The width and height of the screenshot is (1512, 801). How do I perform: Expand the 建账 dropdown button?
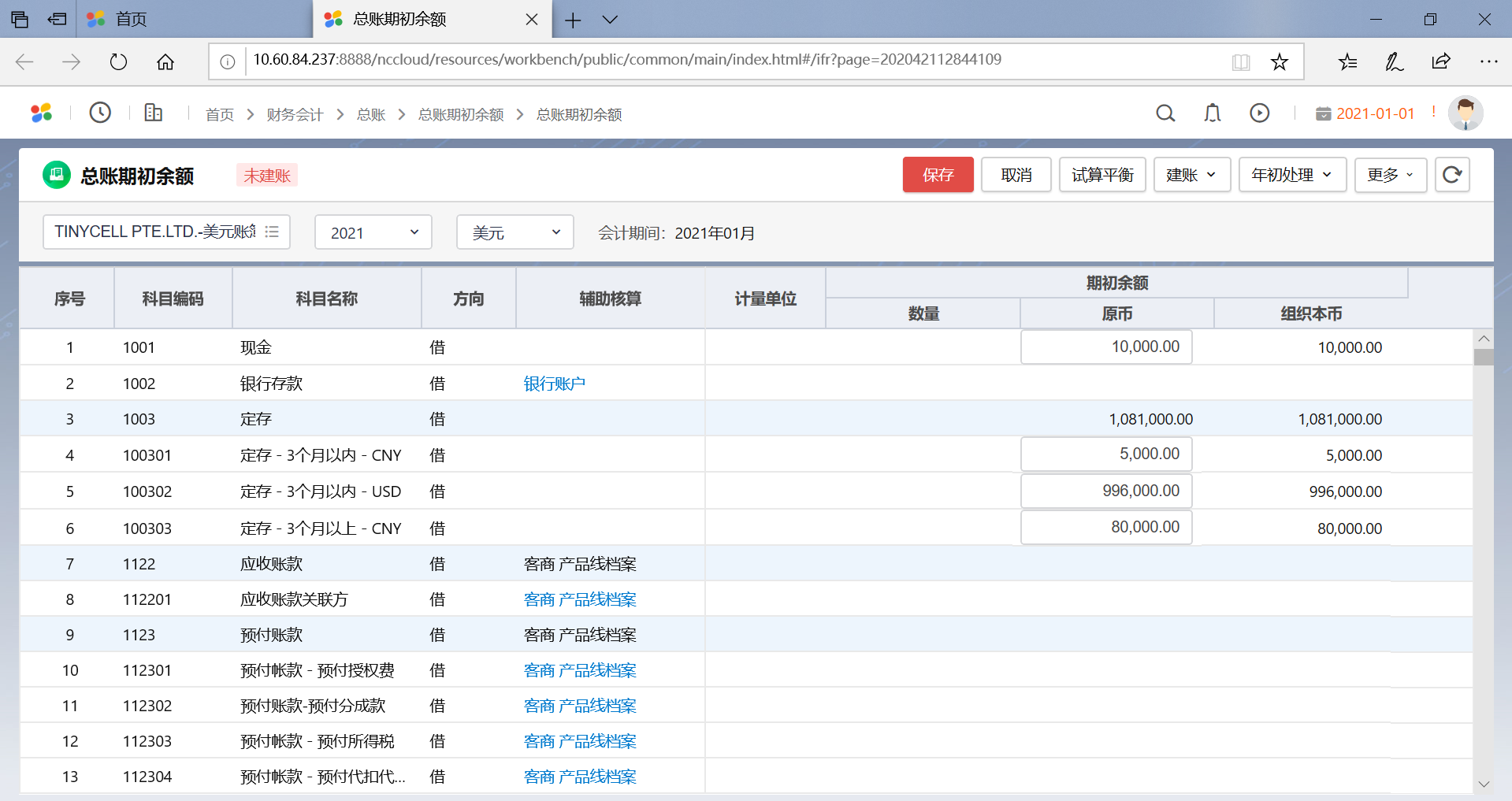tap(1191, 175)
